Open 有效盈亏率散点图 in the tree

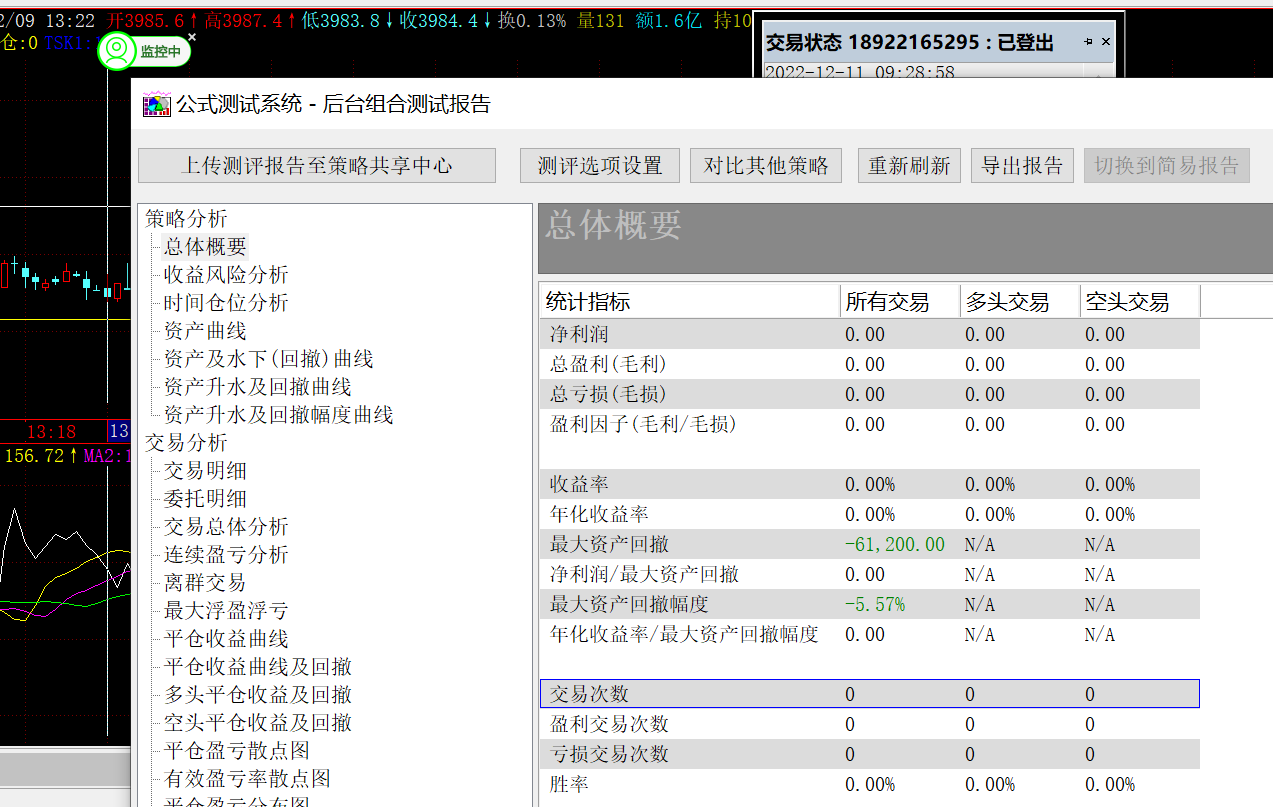click(x=247, y=779)
